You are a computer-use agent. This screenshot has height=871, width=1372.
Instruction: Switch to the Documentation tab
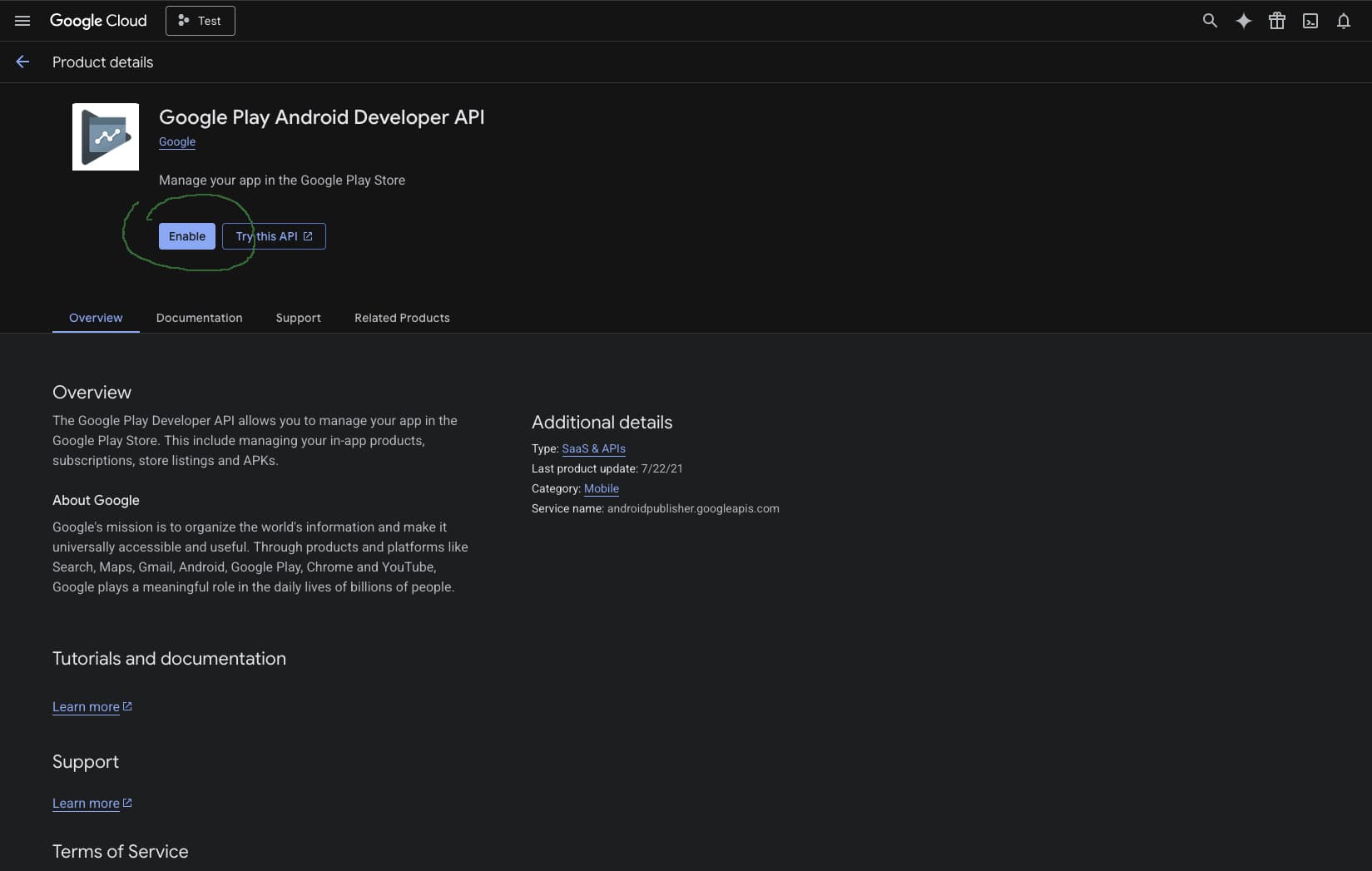click(200, 318)
